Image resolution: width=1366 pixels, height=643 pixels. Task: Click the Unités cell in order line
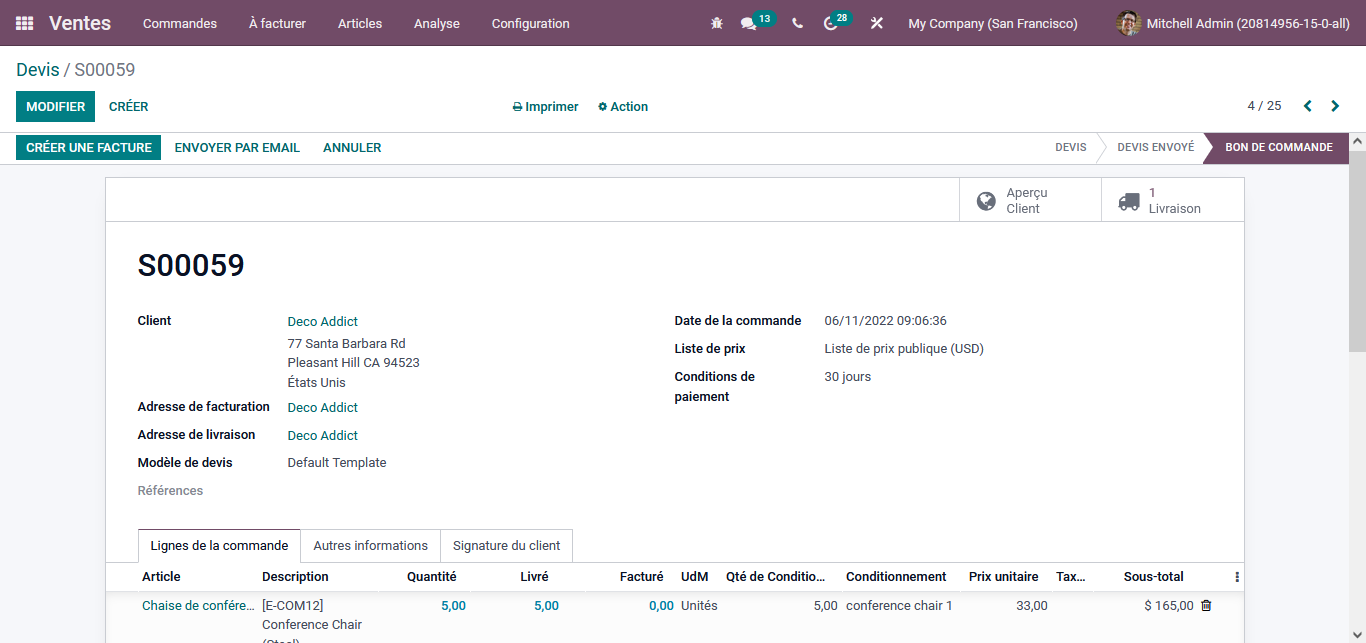point(699,606)
